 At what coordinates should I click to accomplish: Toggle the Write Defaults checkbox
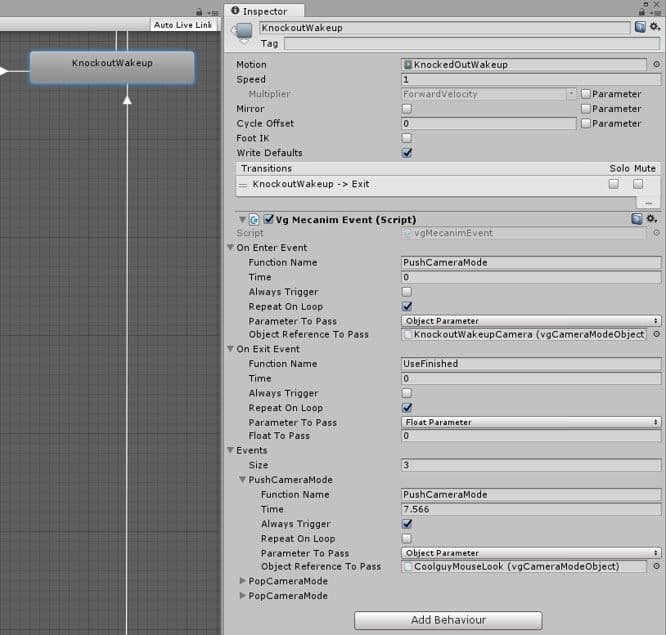click(407, 153)
